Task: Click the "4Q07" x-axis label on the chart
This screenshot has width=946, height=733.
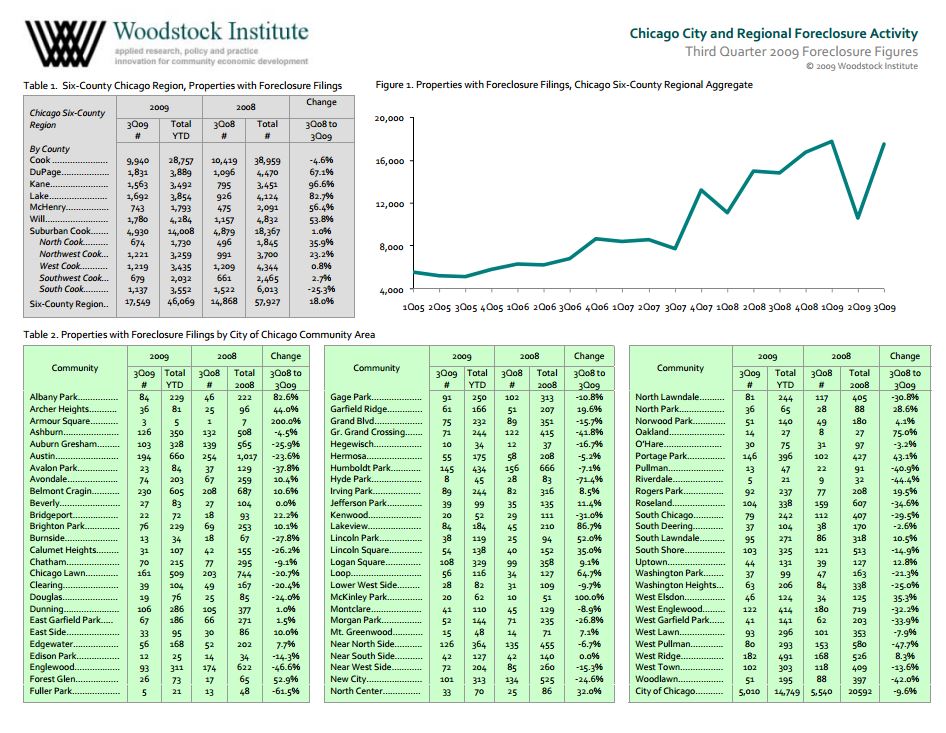Action: click(701, 307)
